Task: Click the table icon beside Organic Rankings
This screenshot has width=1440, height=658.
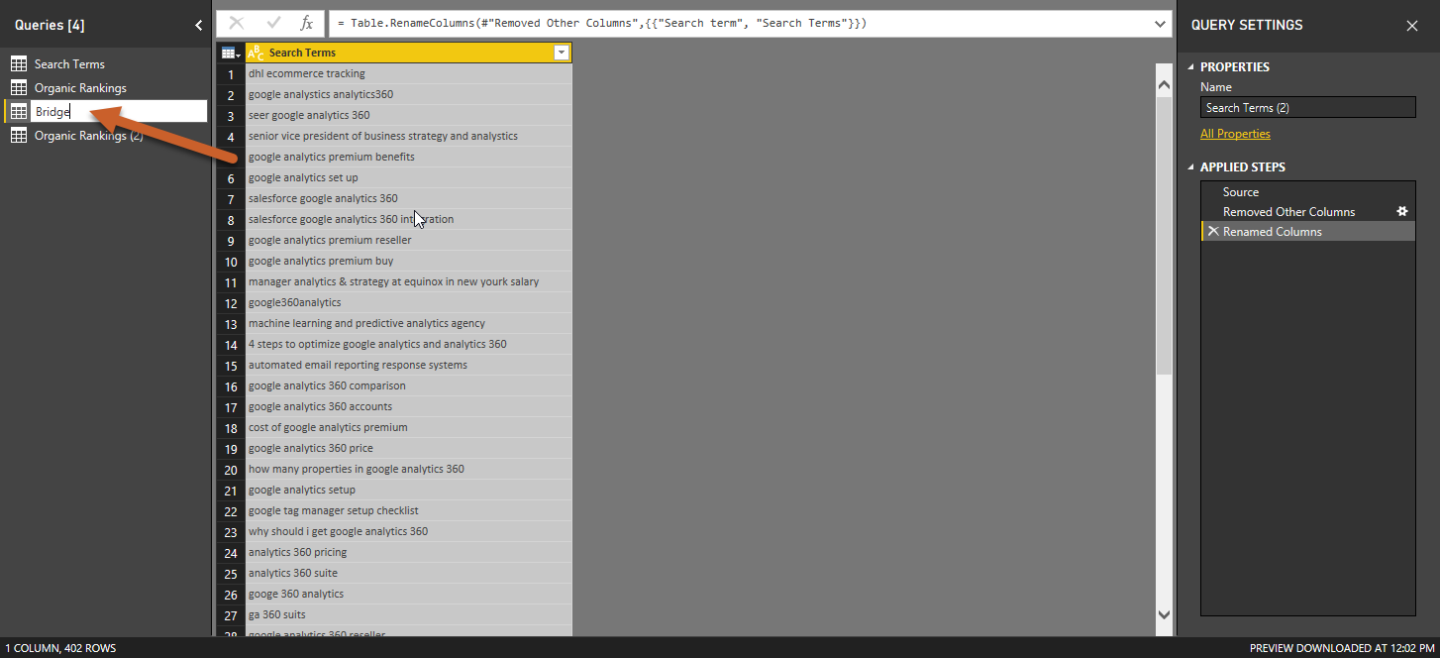Action: 18,87
